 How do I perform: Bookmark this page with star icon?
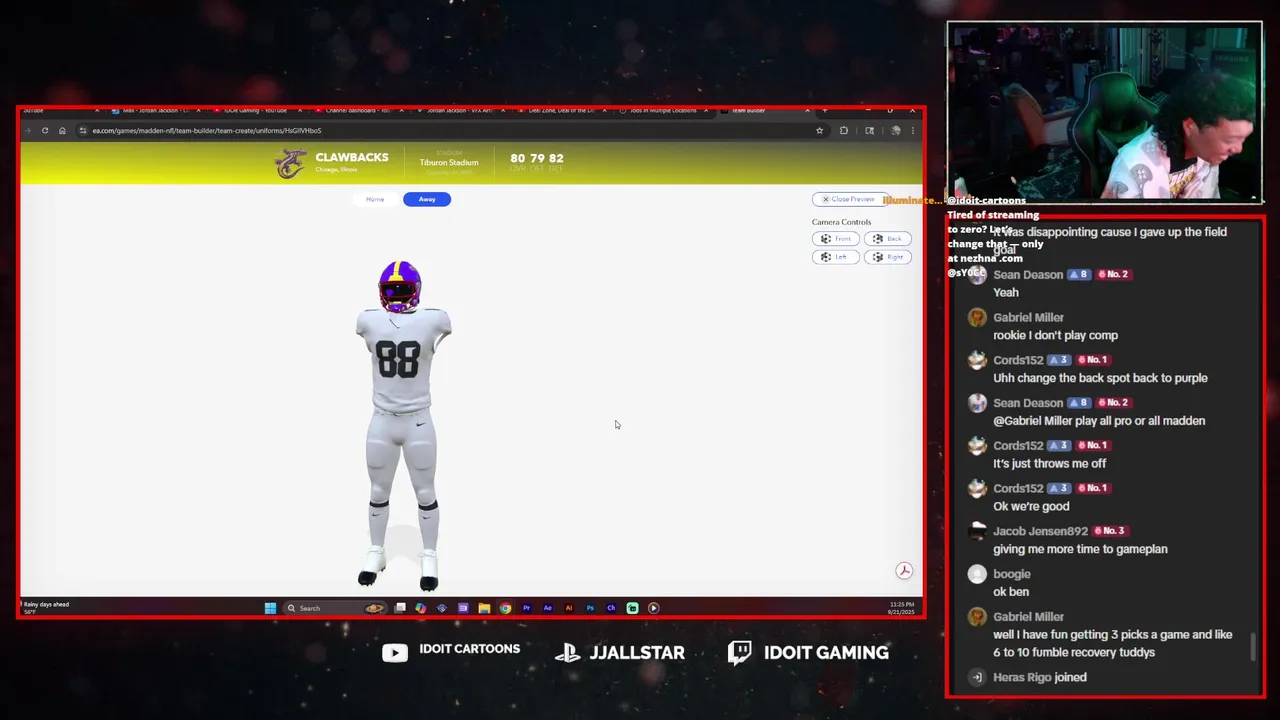tap(820, 130)
